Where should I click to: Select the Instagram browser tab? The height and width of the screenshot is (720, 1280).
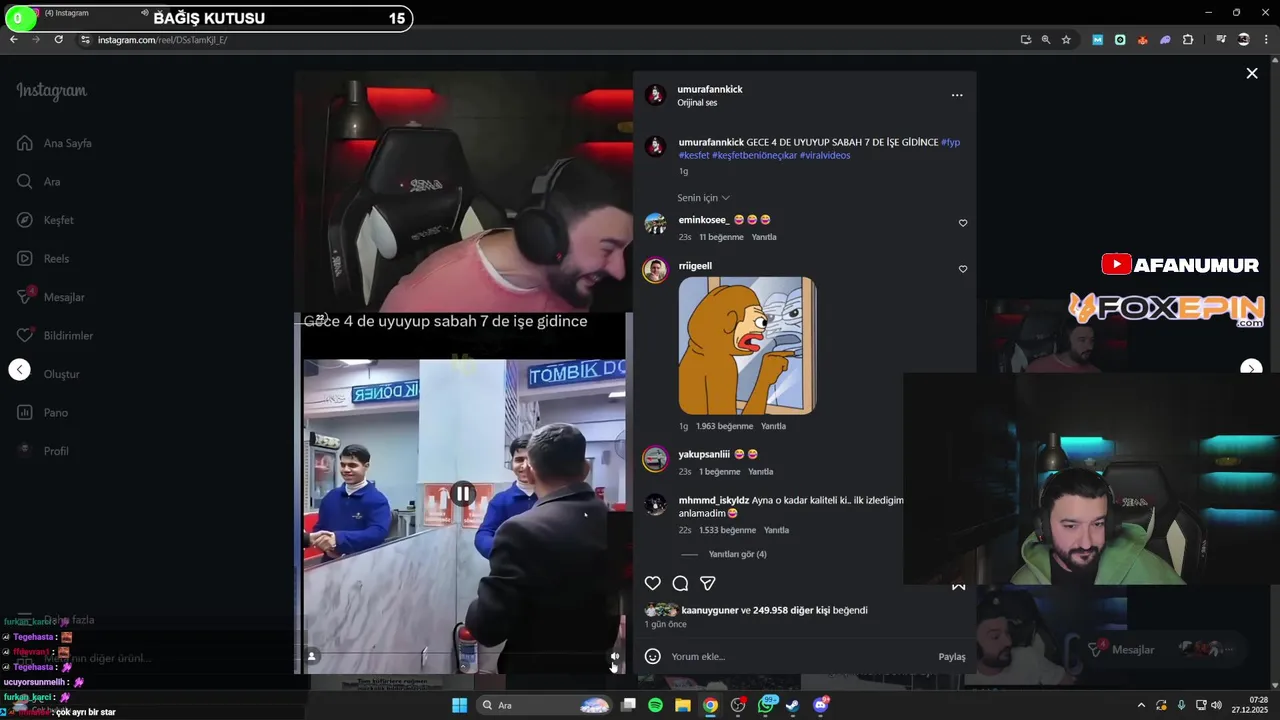pyautogui.click(x=75, y=14)
